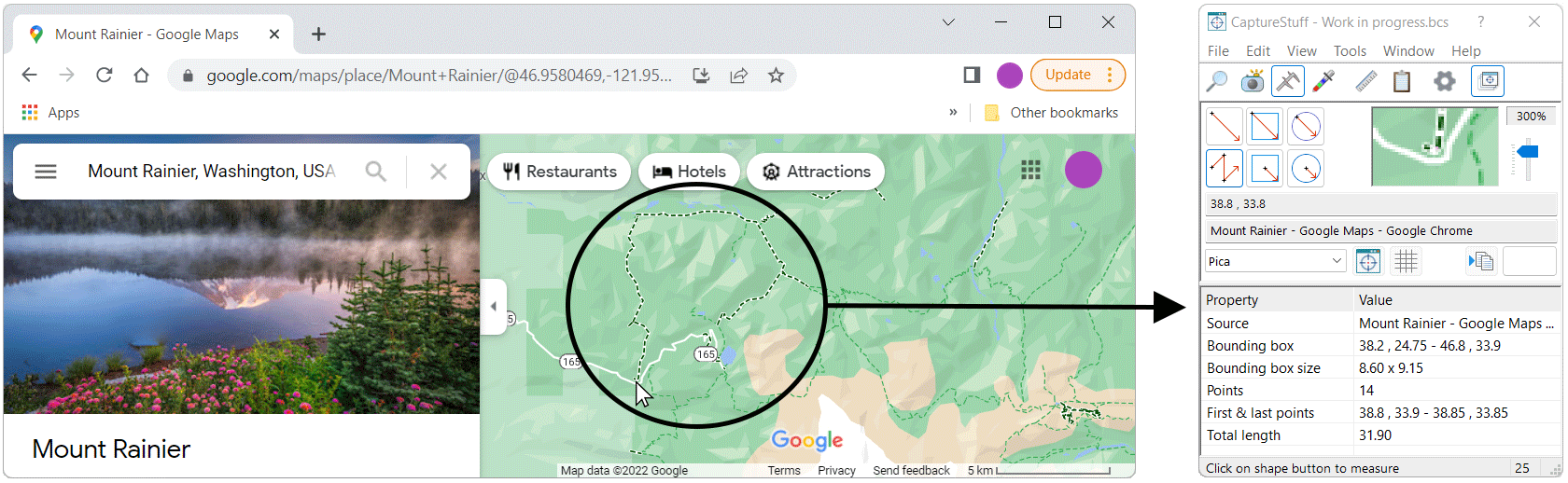
Task: Select the Total length value 31.90
Action: (1375, 435)
